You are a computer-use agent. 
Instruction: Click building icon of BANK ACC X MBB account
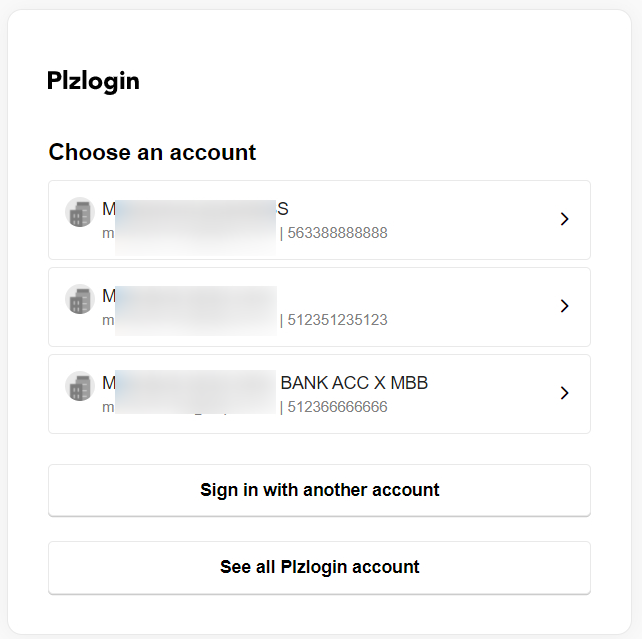(80, 386)
